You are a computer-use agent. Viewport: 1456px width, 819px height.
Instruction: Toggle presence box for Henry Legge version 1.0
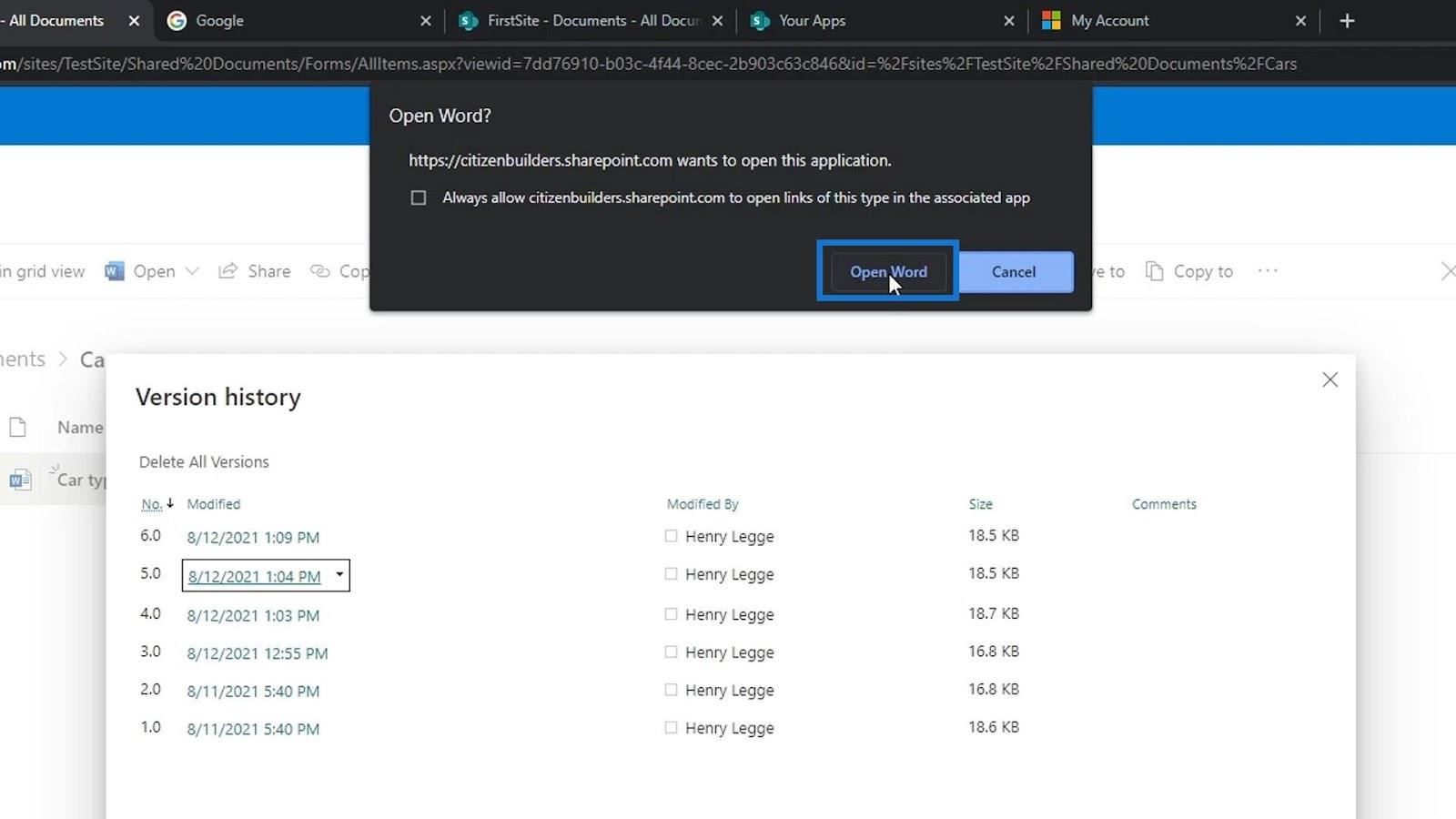click(671, 728)
